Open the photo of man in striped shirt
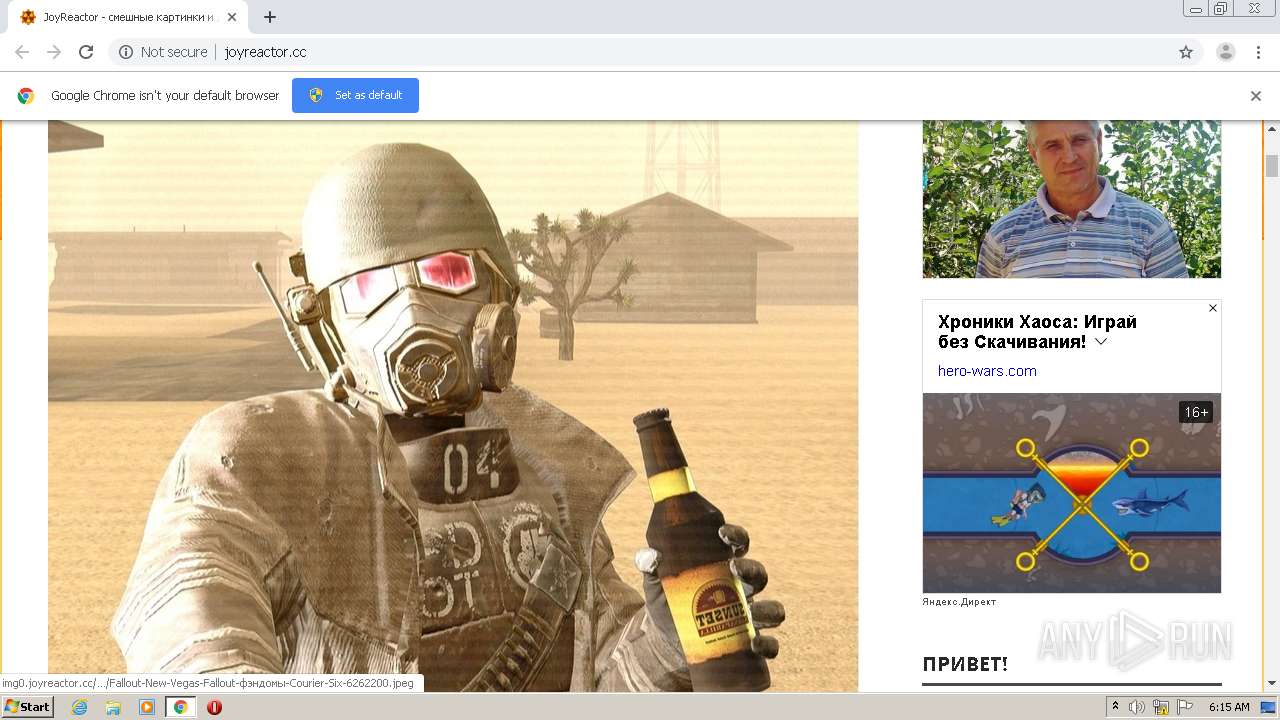This screenshot has width=1280, height=720. pyautogui.click(x=1072, y=199)
